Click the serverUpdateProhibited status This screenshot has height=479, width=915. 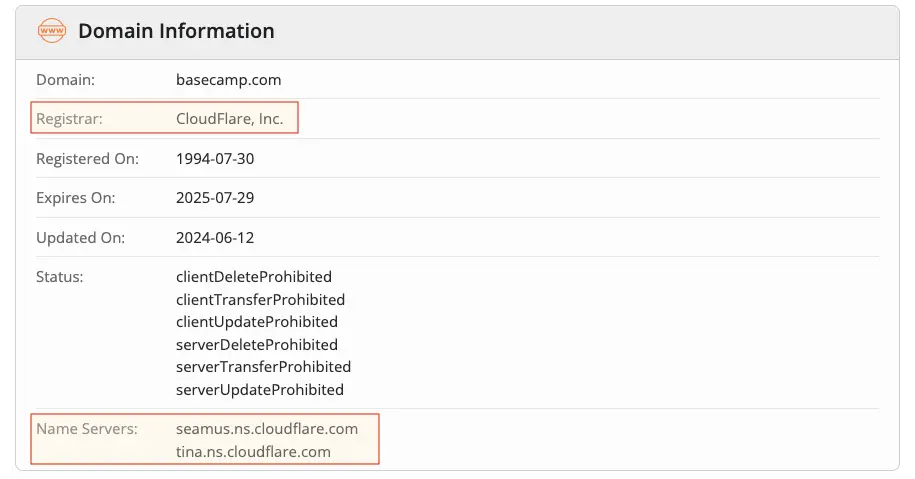pyautogui.click(x=260, y=390)
